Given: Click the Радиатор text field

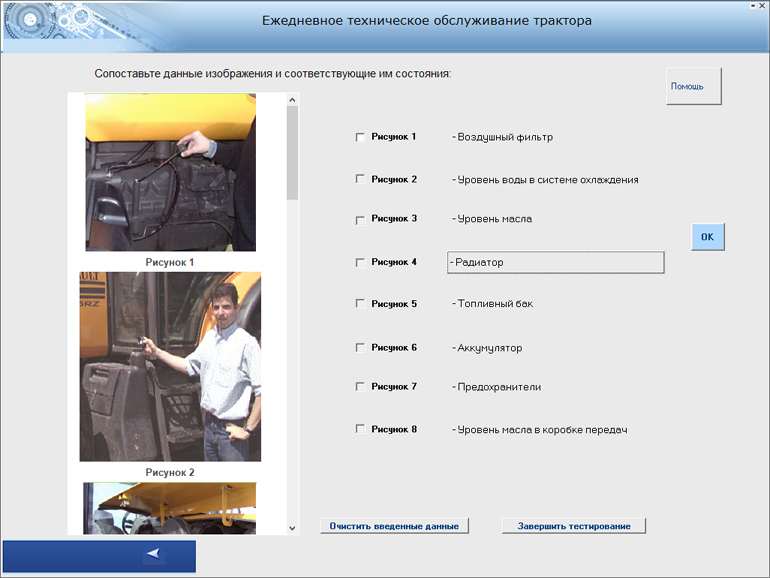Looking at the screenshot, I should pos(556,262).
